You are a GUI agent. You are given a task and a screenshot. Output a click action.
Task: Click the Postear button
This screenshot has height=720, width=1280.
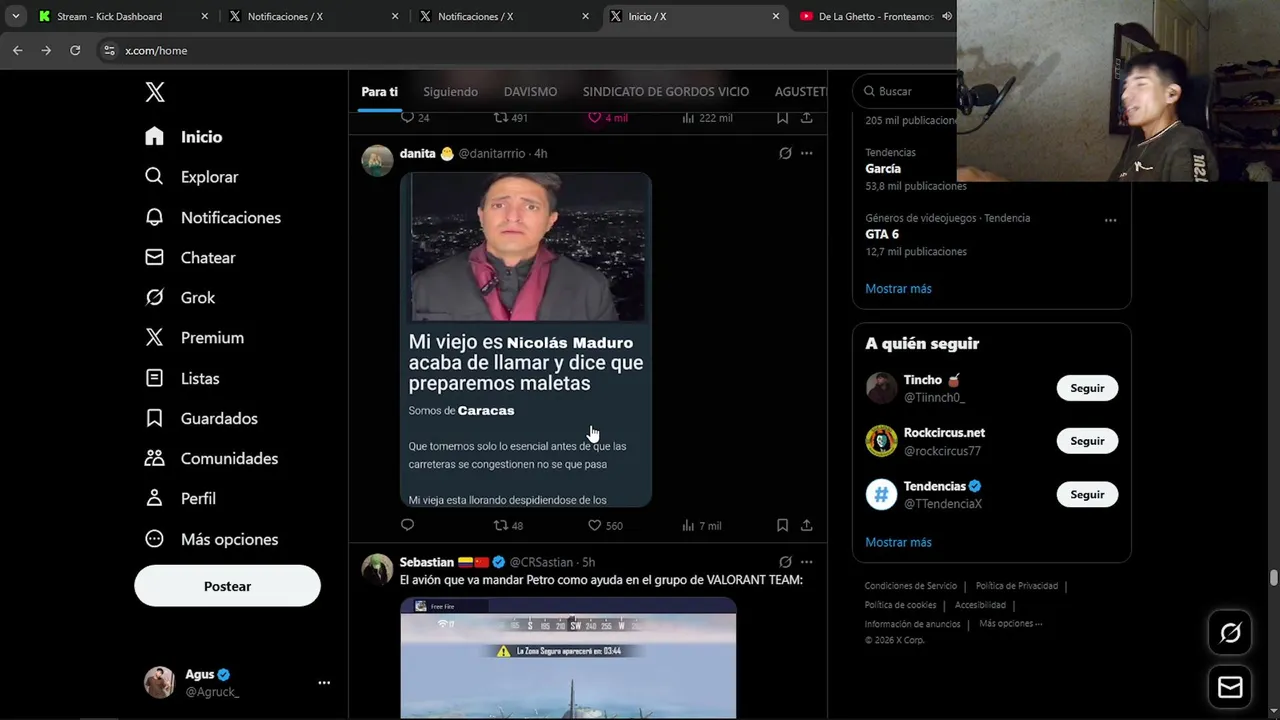click(x=227, y=586)
